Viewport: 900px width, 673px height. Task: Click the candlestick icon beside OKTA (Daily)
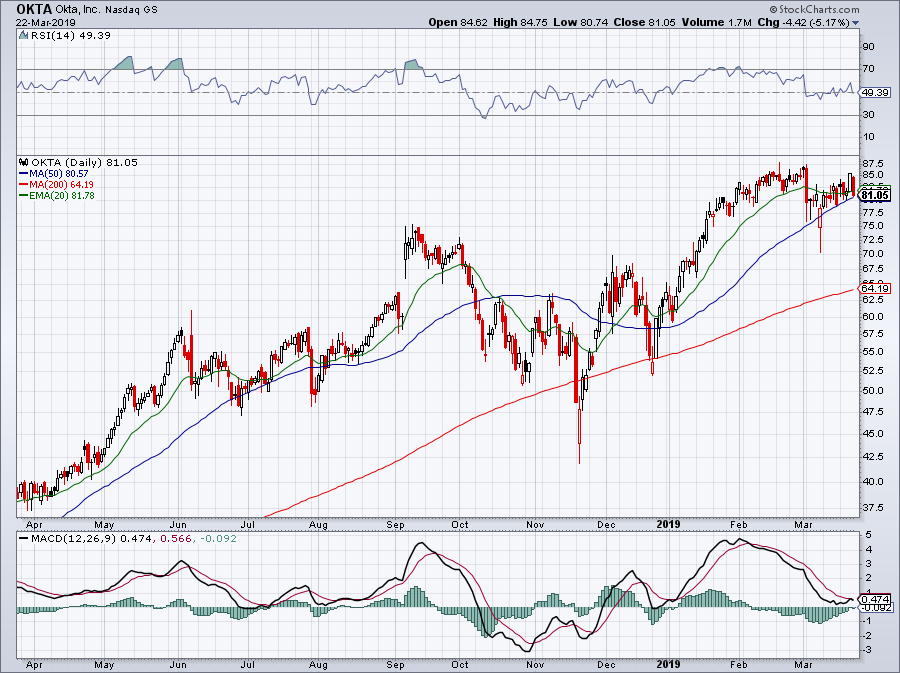pyautogui.click(x=23, y=162)
